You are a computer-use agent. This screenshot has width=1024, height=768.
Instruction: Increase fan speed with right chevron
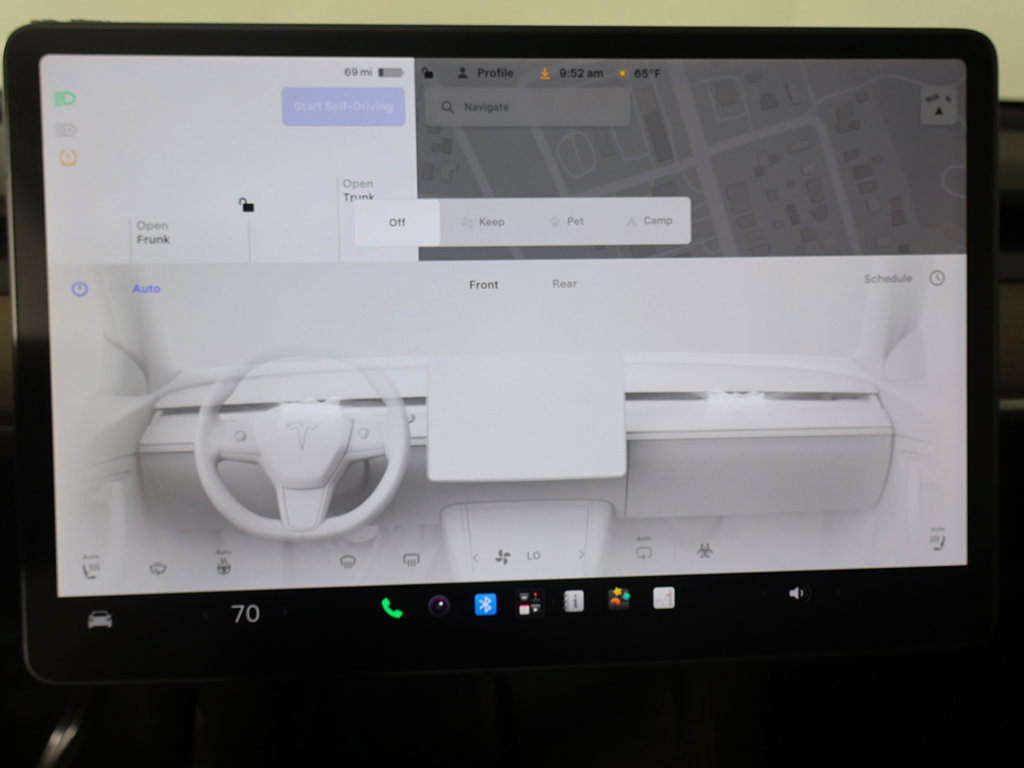click(x=581, y=554)
